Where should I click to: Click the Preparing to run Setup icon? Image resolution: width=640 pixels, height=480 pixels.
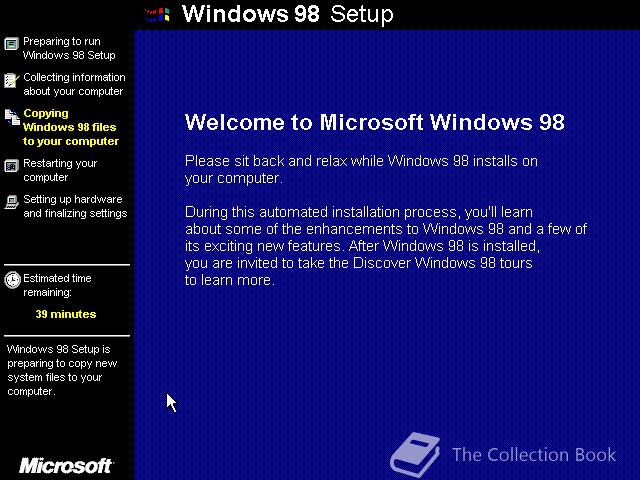pos(11,44)
